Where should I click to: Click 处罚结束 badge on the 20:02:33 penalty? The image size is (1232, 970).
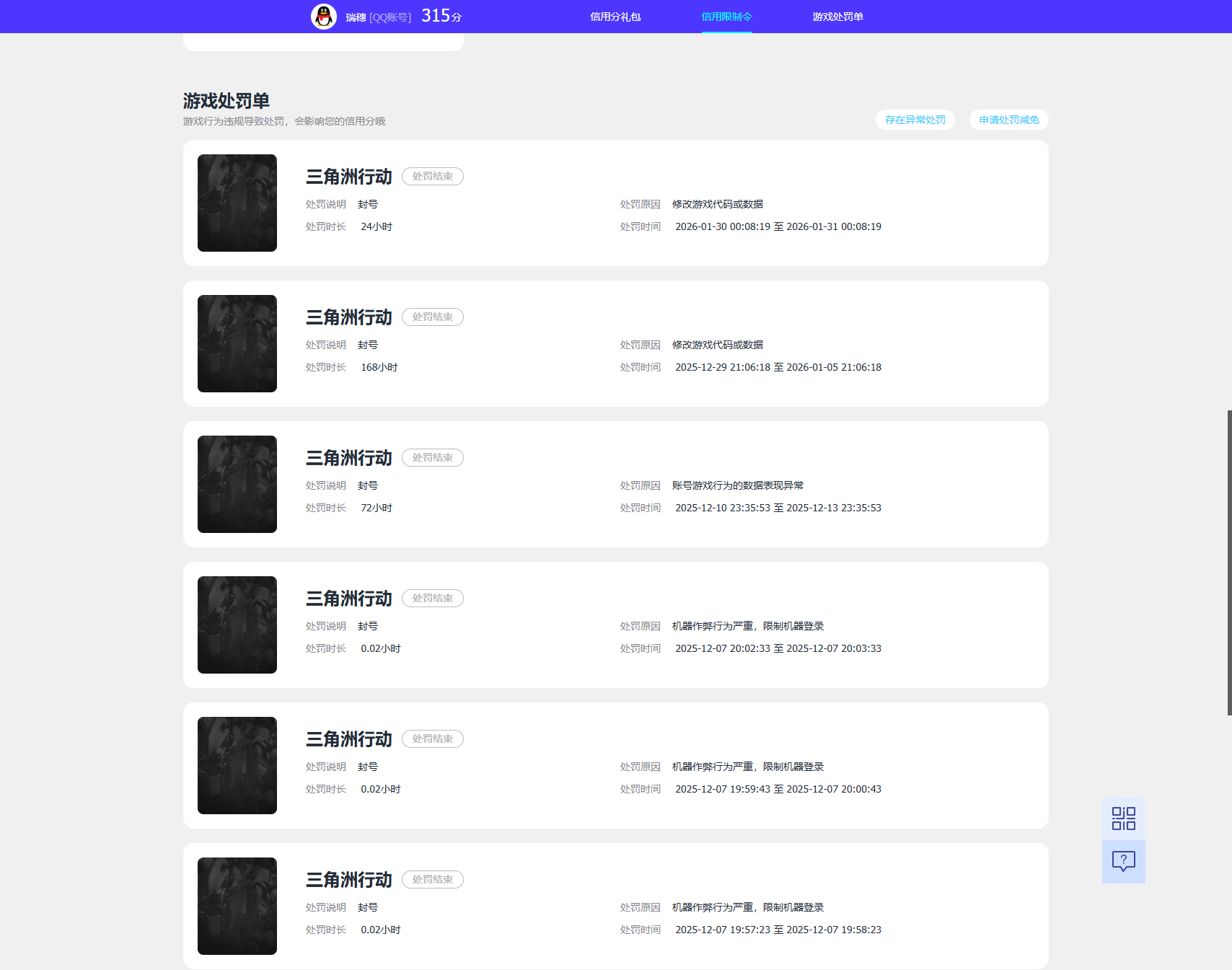(433, 598)
